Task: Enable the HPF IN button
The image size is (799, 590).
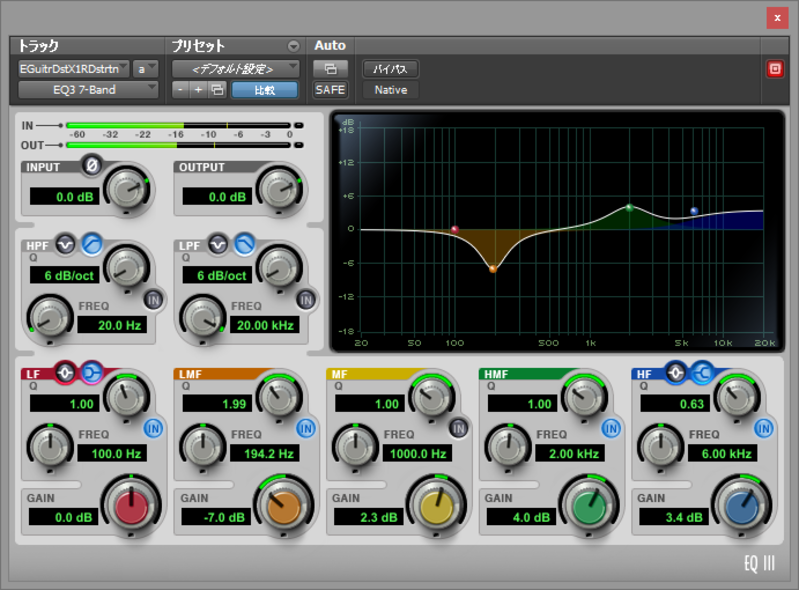Action: [x=153, y=298]
